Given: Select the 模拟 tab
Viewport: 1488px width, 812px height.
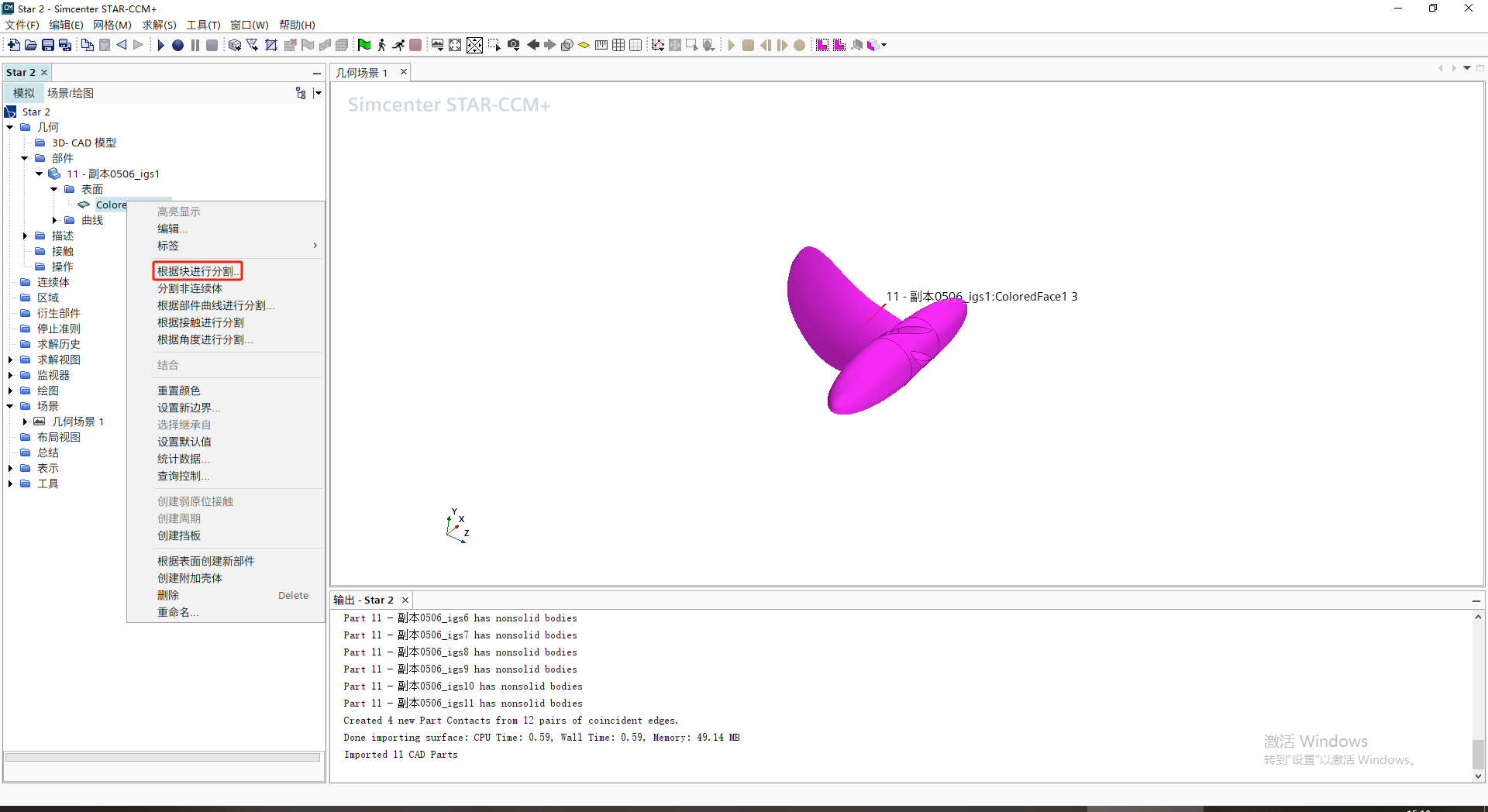Looking at the screenshot, I should pyautogui.click(x=24, y=93).
